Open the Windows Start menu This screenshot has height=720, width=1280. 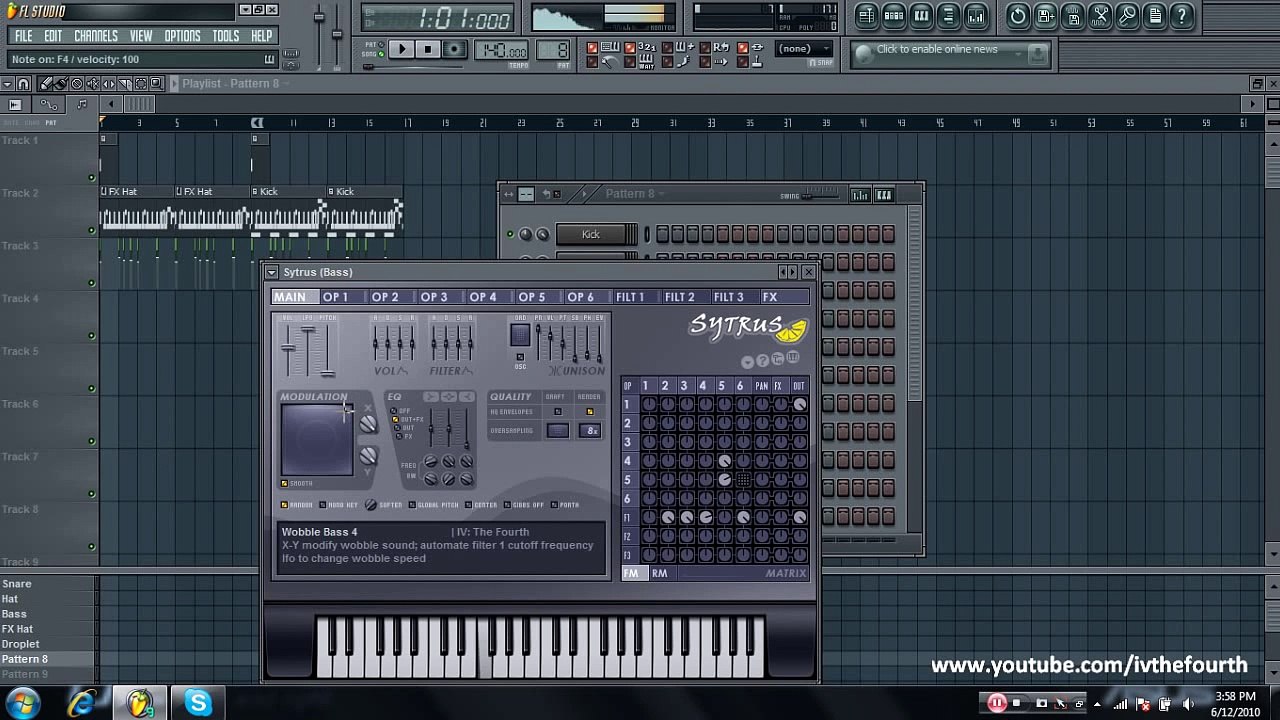22,702
